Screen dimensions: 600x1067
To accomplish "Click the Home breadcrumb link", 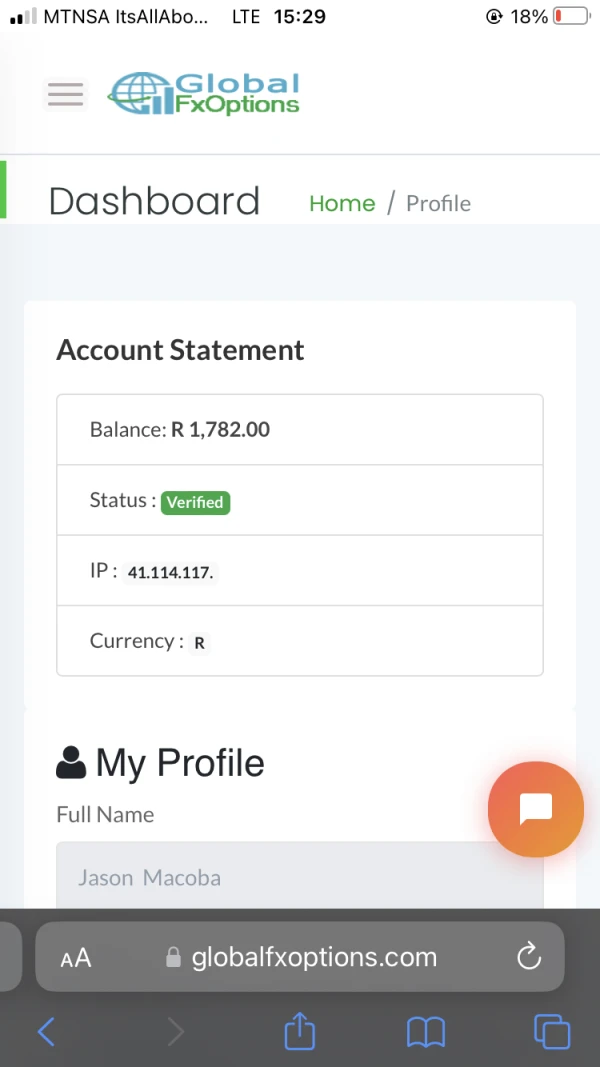I will pyautogui.click(x=342, y=203).
